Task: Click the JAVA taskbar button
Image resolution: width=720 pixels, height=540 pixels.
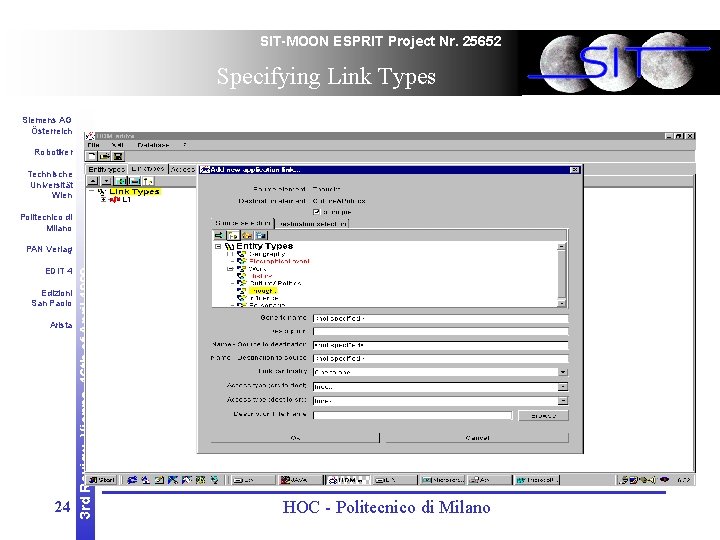Action: (x=300, y=480)
